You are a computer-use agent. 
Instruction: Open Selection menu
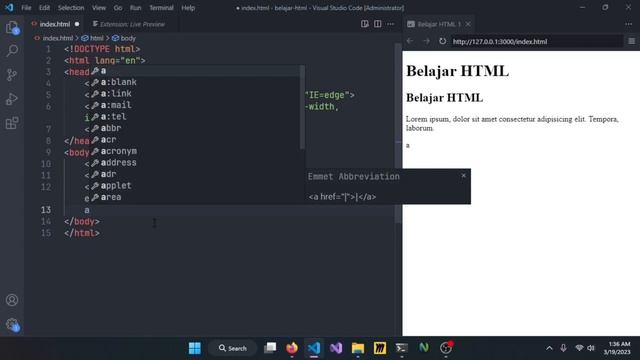point(71,8)
